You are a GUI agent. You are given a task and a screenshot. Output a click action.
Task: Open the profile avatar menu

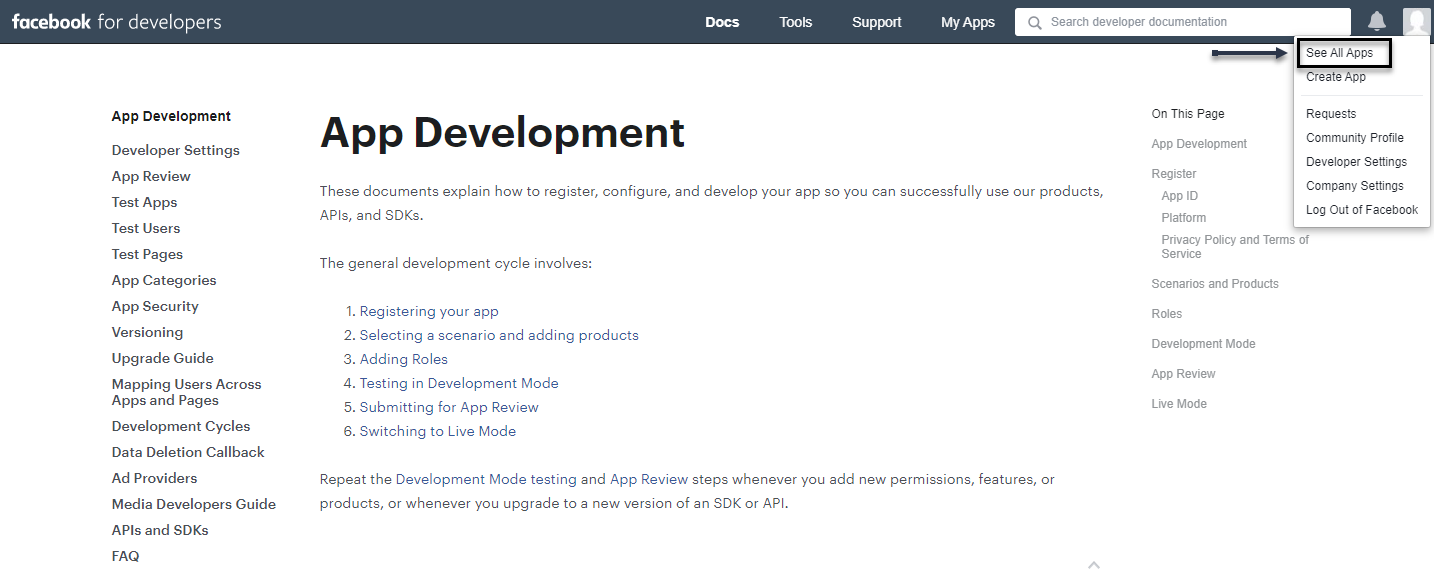1416,21
